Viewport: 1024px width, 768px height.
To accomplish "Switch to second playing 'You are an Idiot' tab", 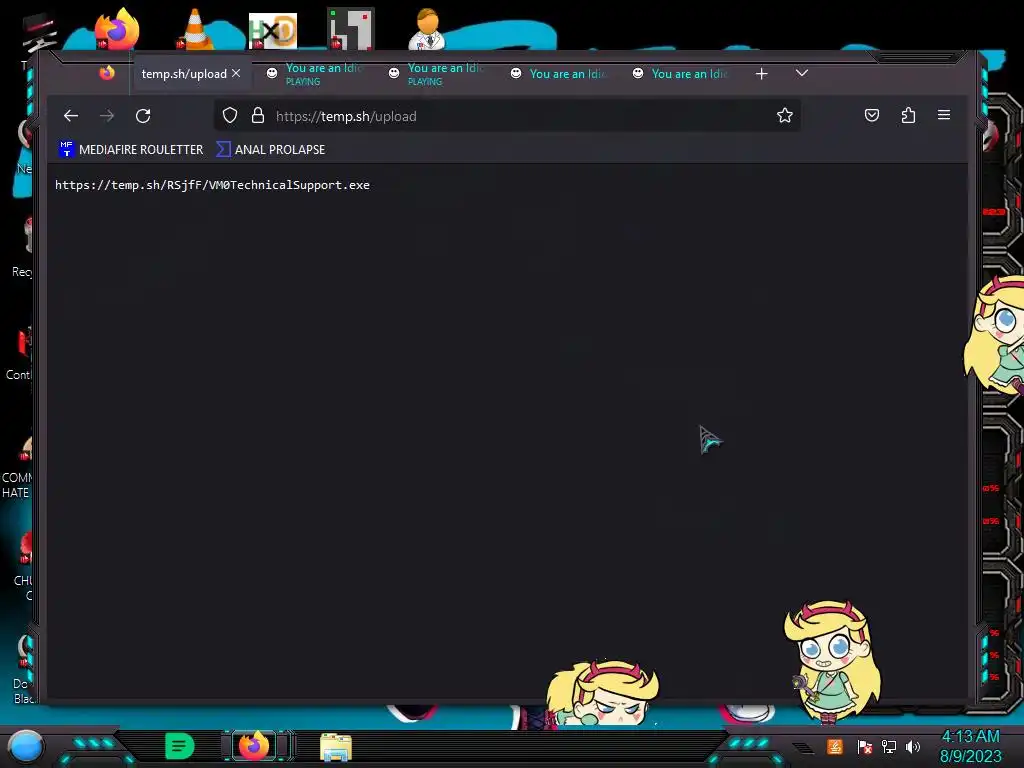I will click(x=438, y=74).
